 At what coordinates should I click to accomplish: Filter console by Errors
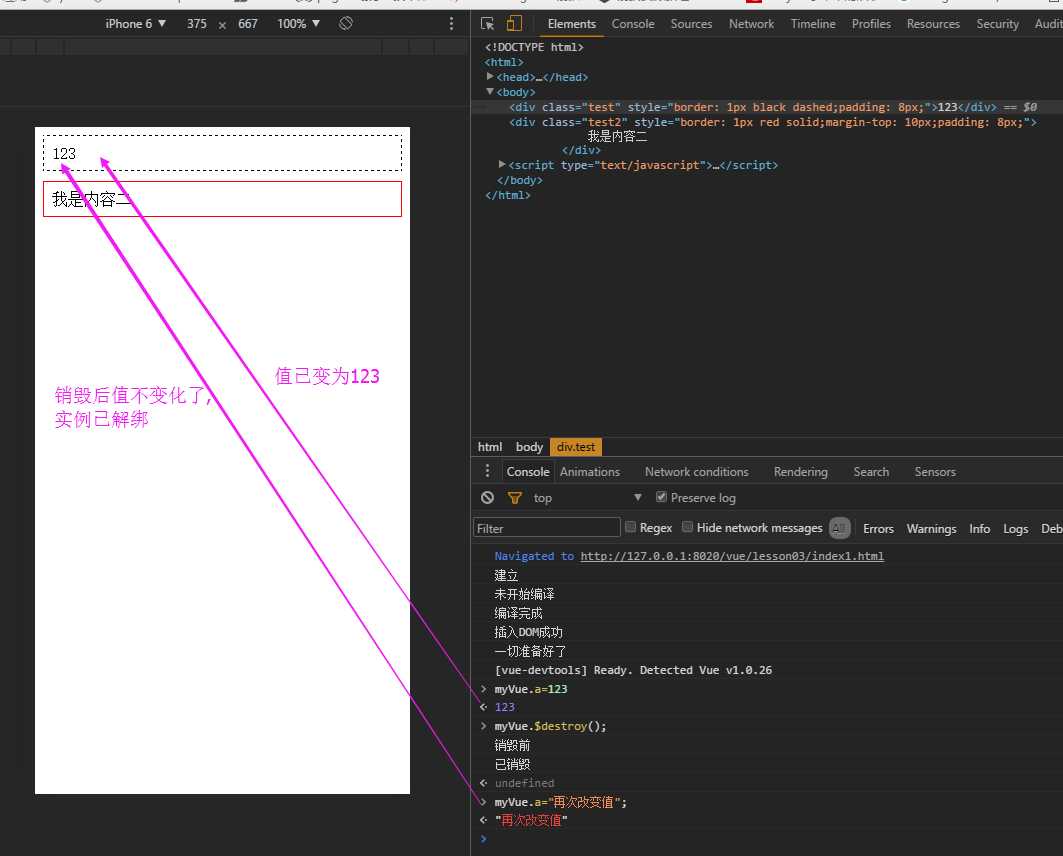tap(878, 529)
